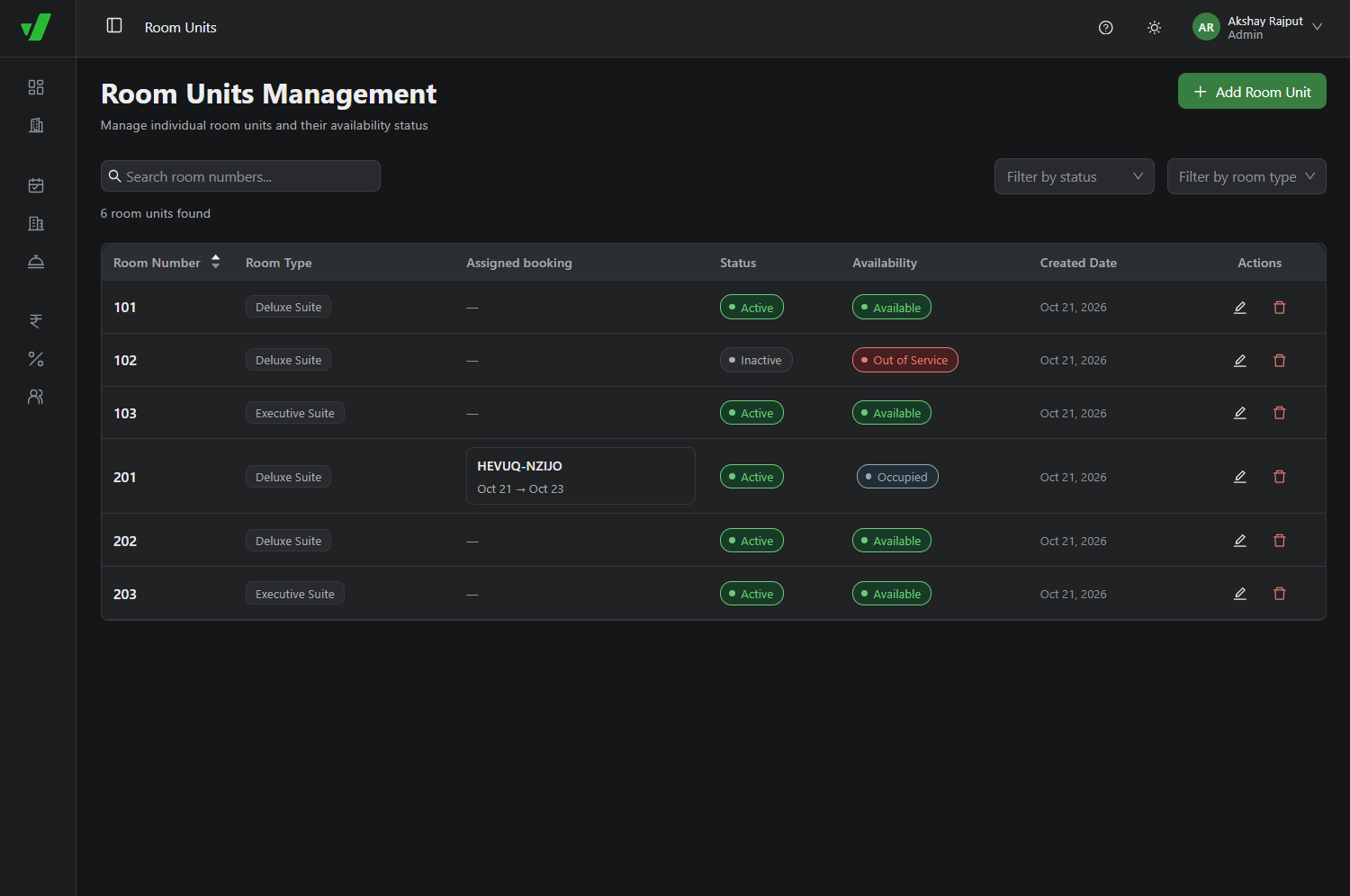
Task: Delete room 201 with trash icon
Action: [1280, 477]
